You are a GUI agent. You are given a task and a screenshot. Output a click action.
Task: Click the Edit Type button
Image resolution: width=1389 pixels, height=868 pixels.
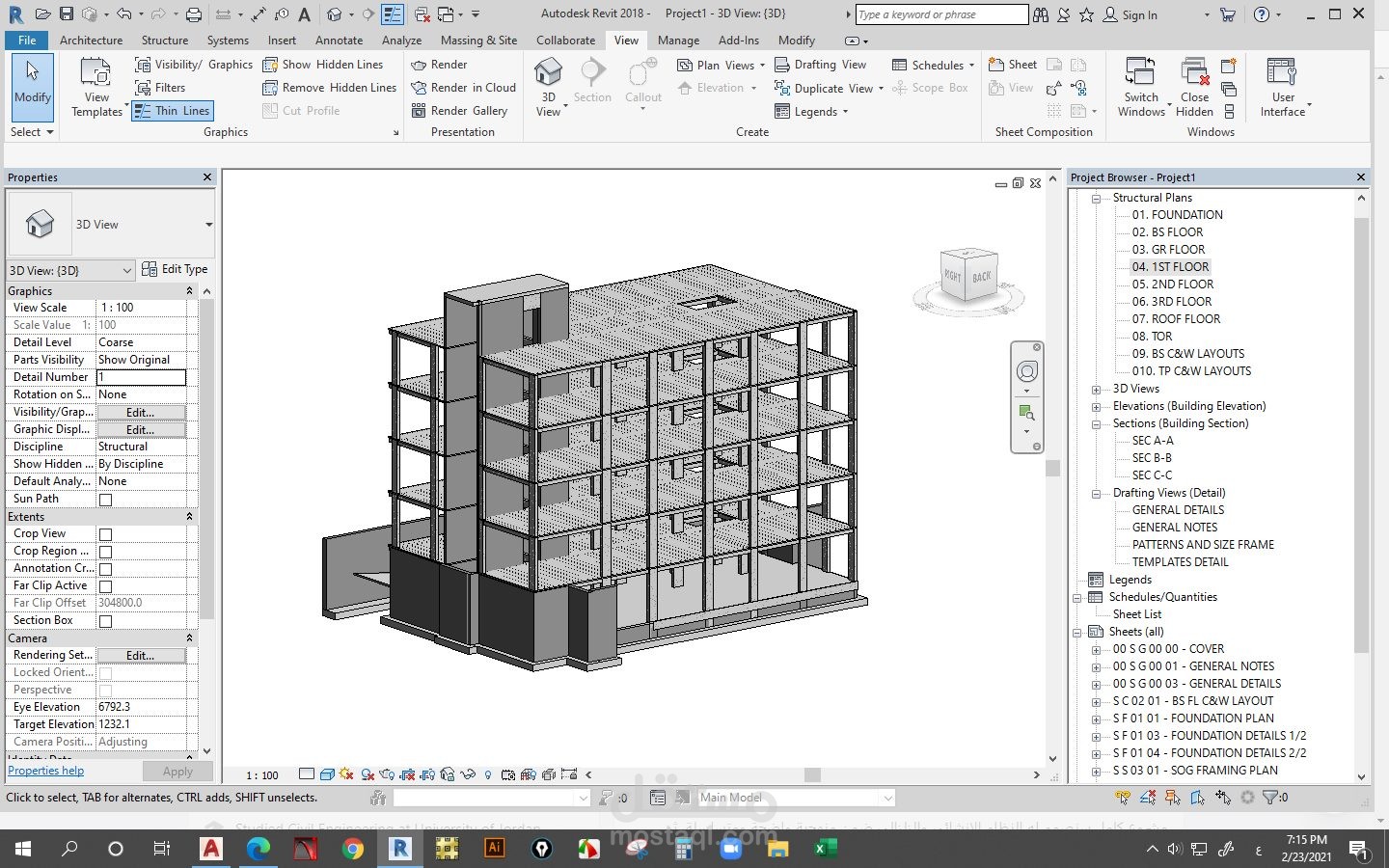pyautogui.click(x=175, y=269)
